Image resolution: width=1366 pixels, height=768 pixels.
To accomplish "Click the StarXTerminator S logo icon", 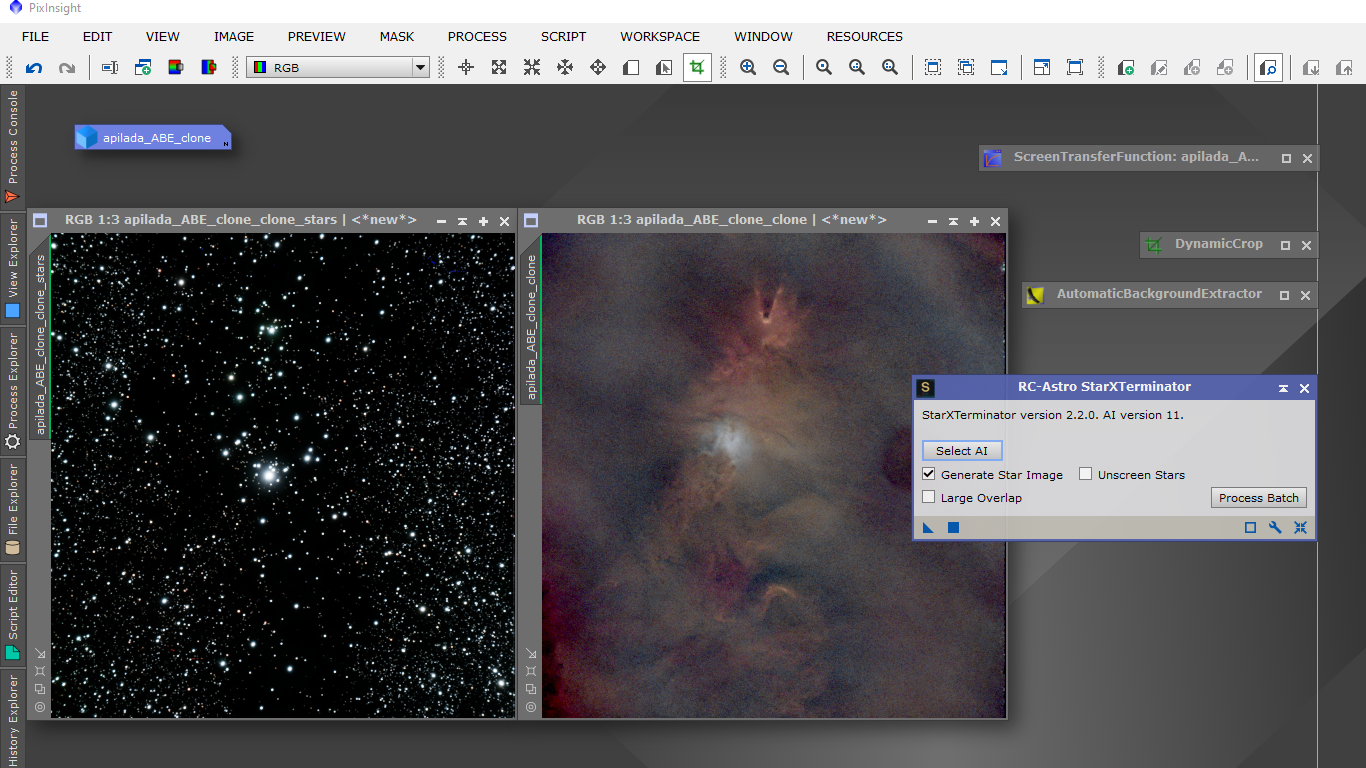I will (925, 388).
